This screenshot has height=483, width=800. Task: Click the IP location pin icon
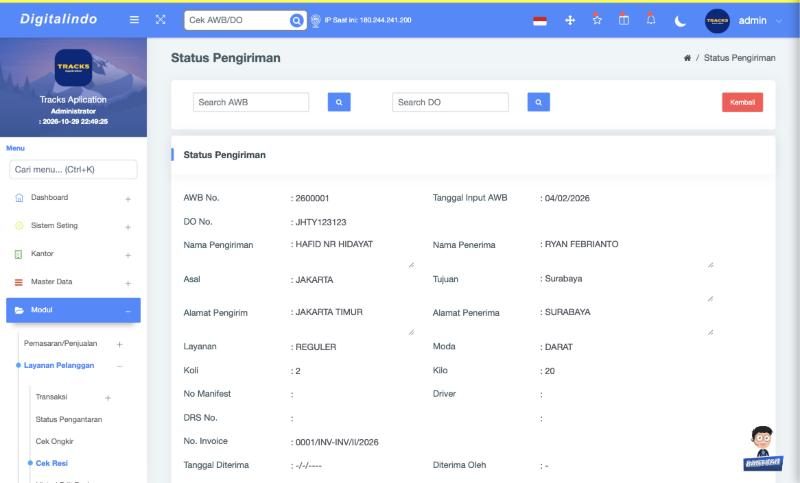[x=315, y=20]
